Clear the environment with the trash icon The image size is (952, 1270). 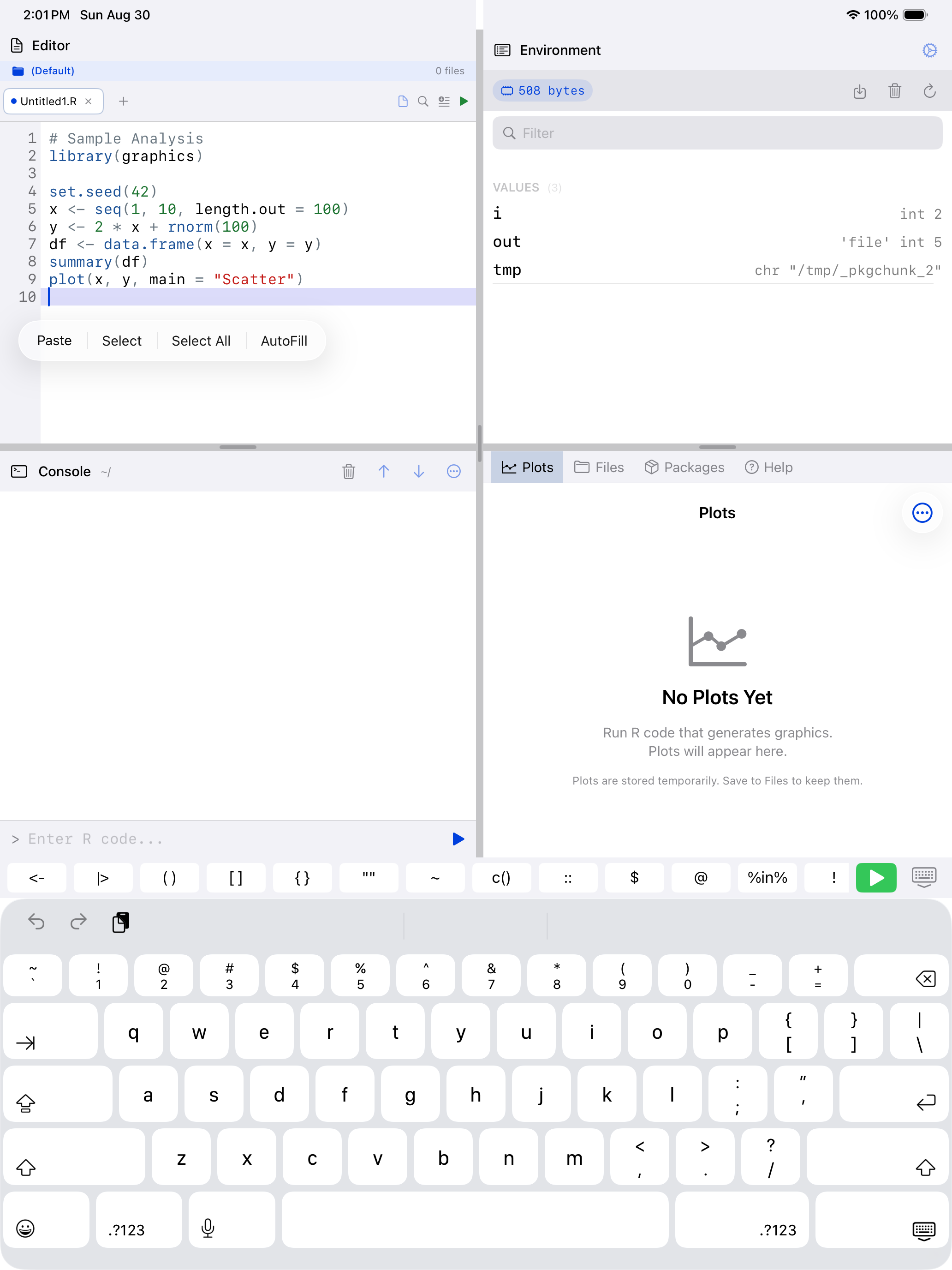(x=895, y=91)
